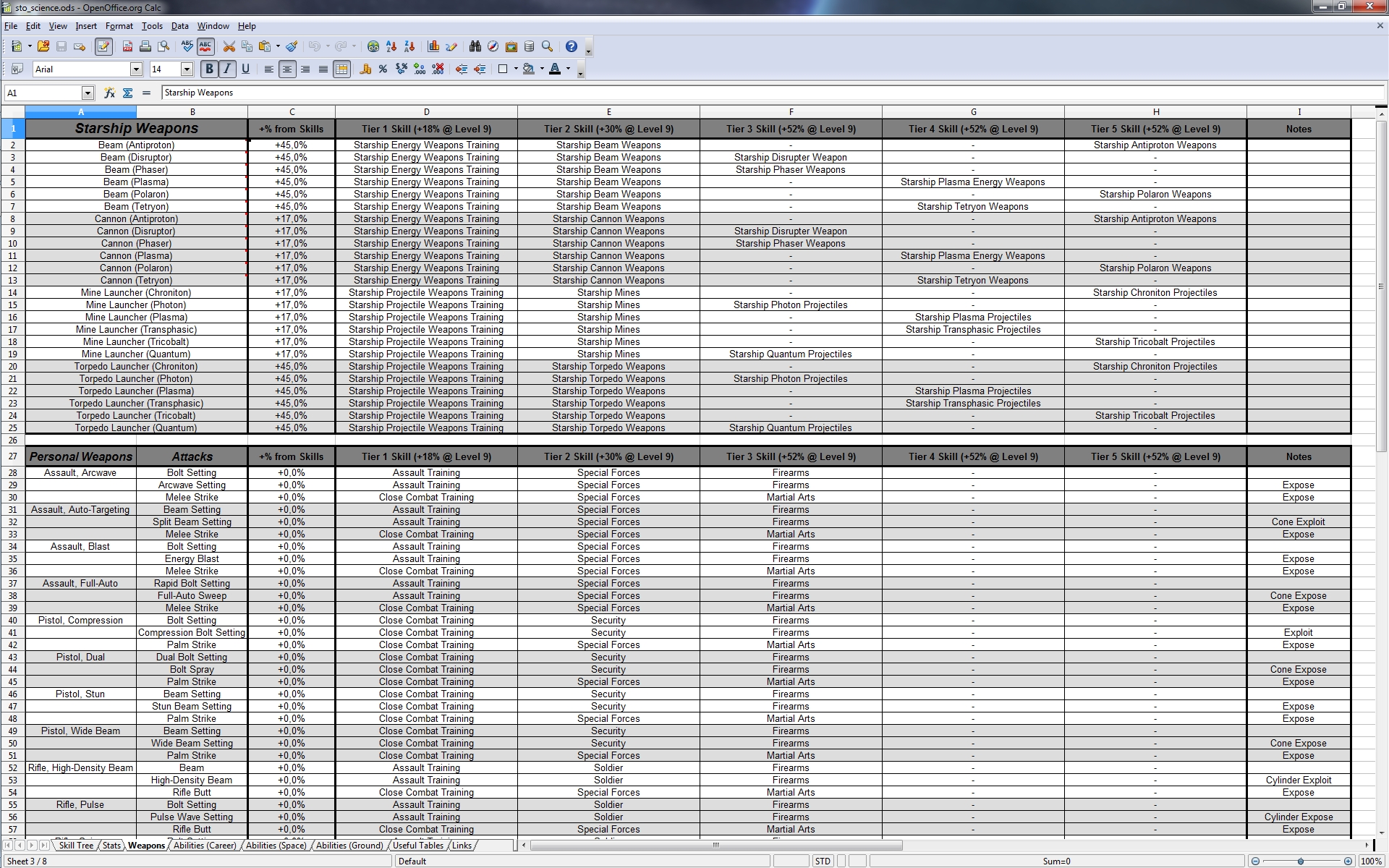Insert a Hyperlink icon

[x=373, y=46]
